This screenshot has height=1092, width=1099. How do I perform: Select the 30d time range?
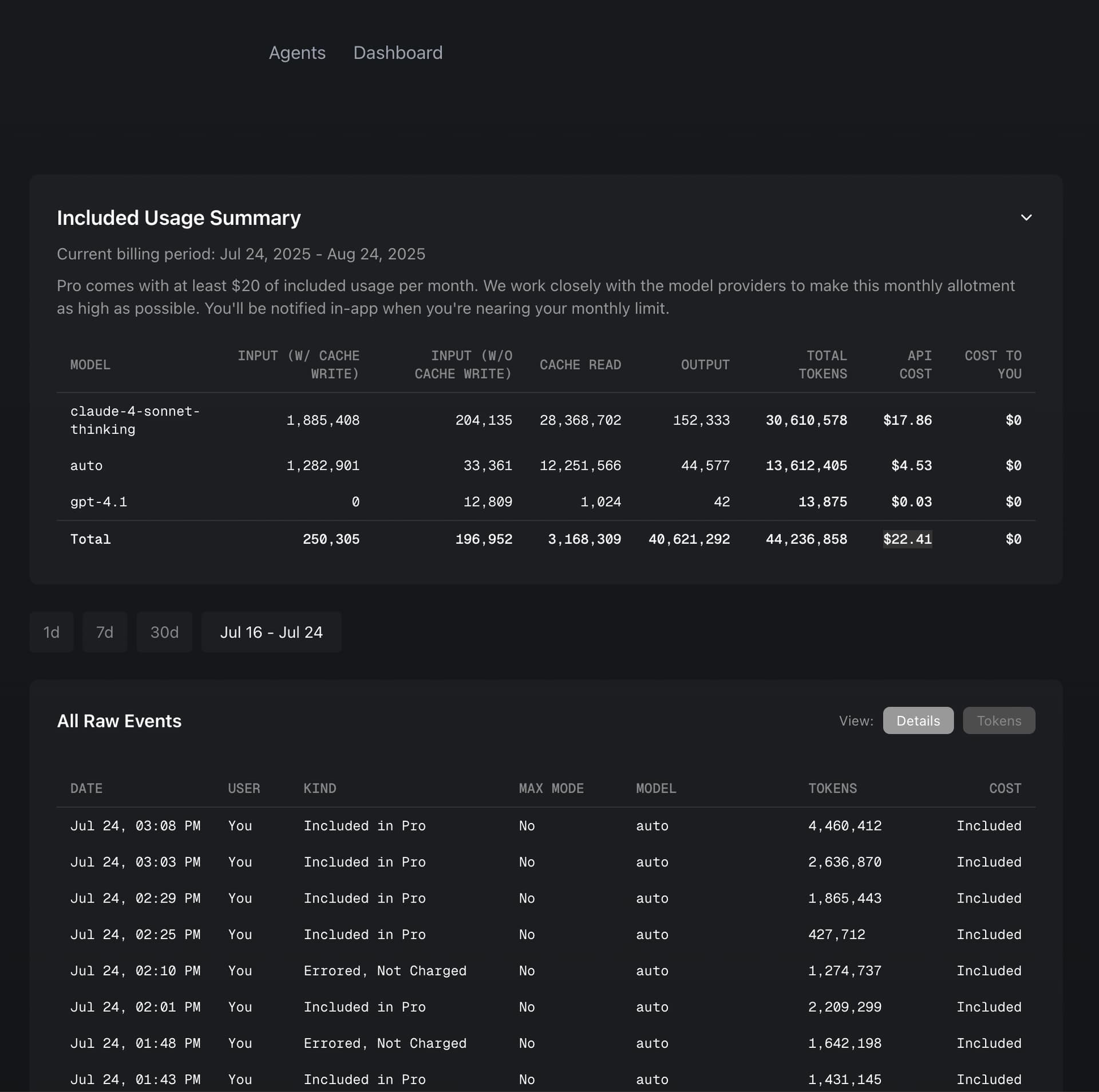(x=164, y=632)
